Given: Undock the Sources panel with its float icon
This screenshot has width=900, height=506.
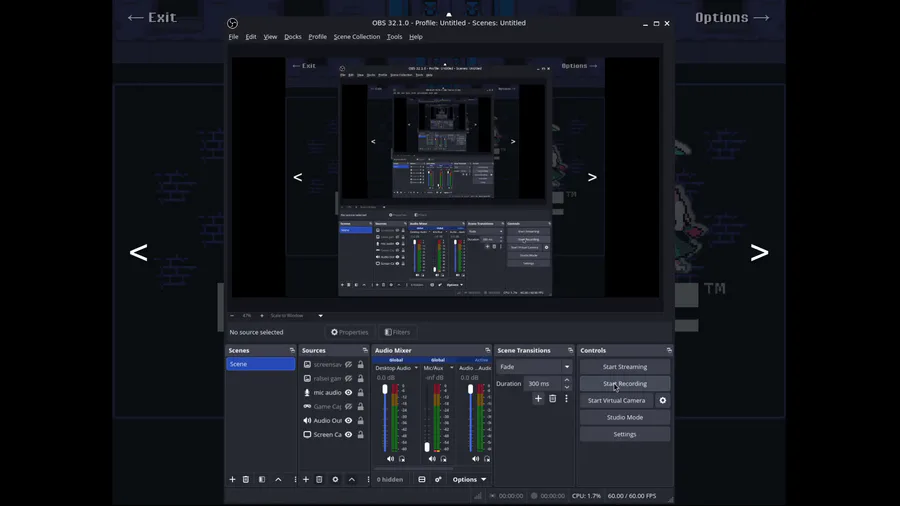Looking at the screenshot, I should click(x=365, y=350).
